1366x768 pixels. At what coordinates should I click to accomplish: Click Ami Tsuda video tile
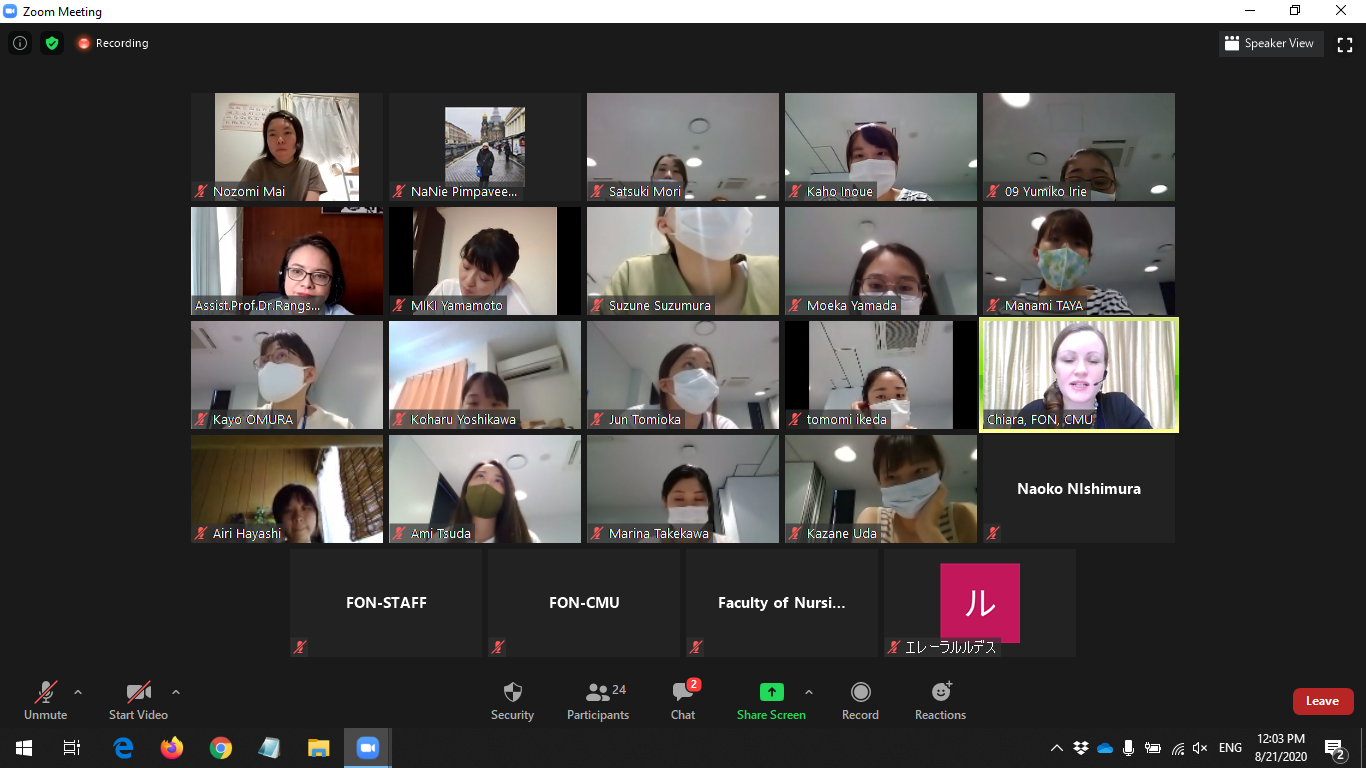point(485,489)
